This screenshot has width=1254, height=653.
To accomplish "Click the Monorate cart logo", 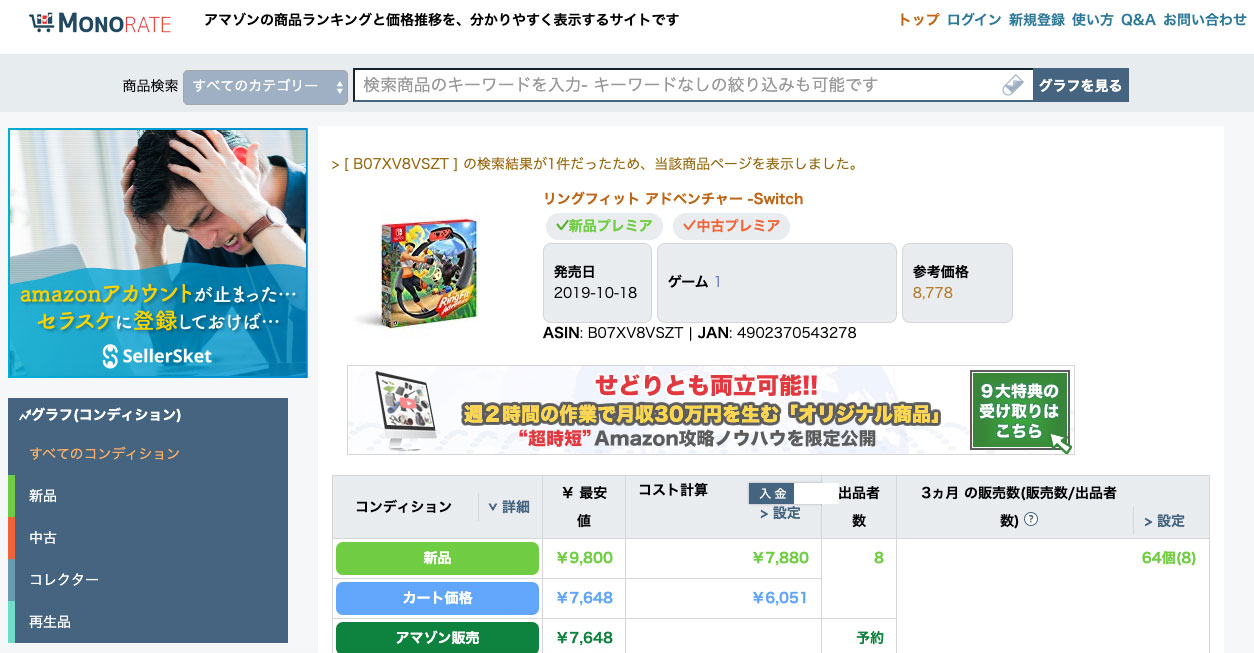I will (x=100, y=22).
